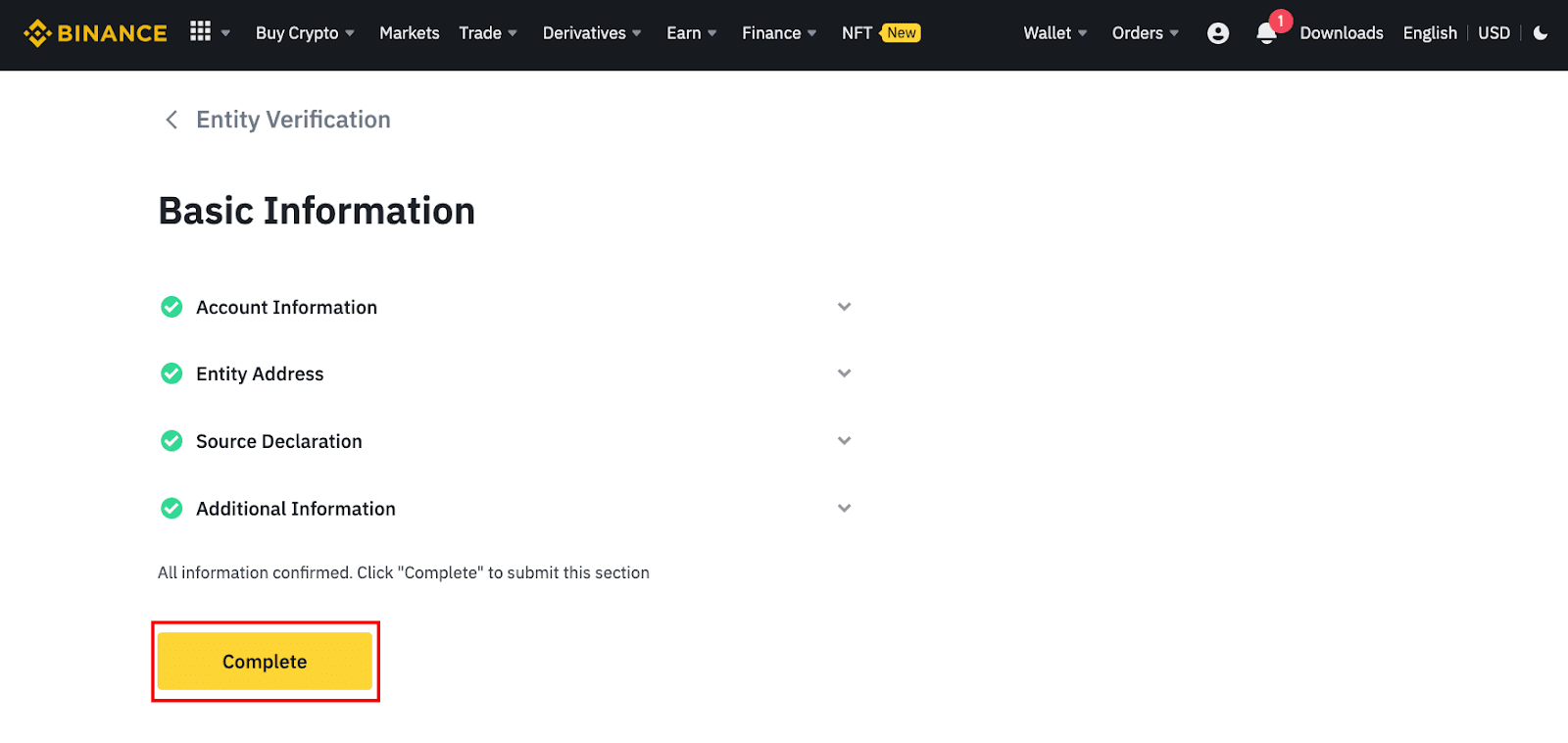Open the Finance dropdown menu
Screen dimensions: 1568x743
pos(779,33)
